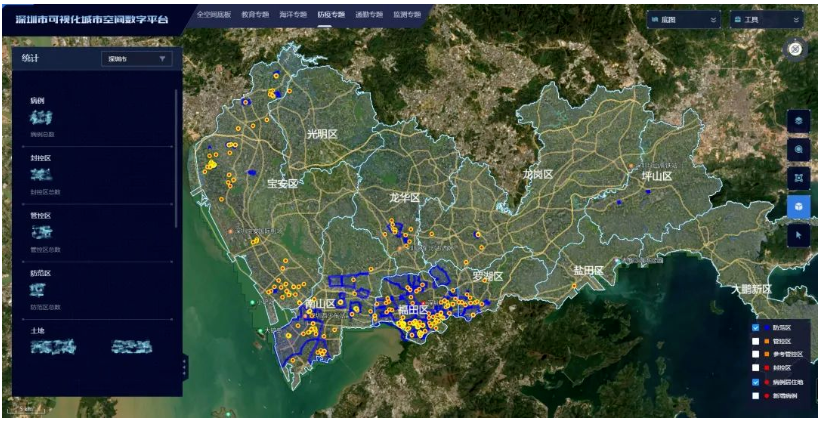Open the 深圳市 region dropdown
The height and width of the screenshot is (422, 819).
click(x=137, y=58)
